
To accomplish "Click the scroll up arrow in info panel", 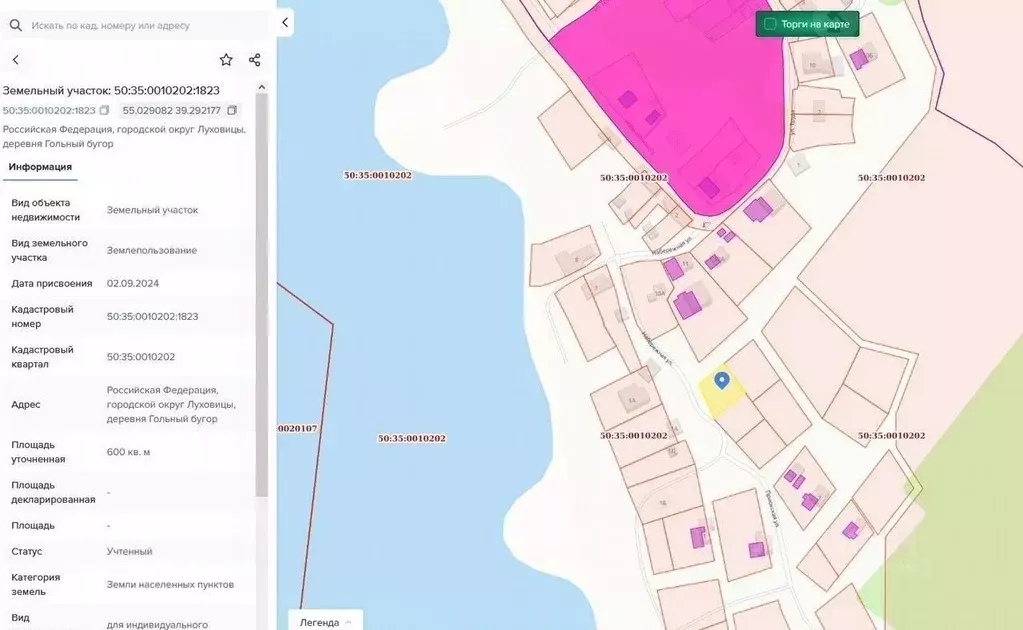I will 262,87.
